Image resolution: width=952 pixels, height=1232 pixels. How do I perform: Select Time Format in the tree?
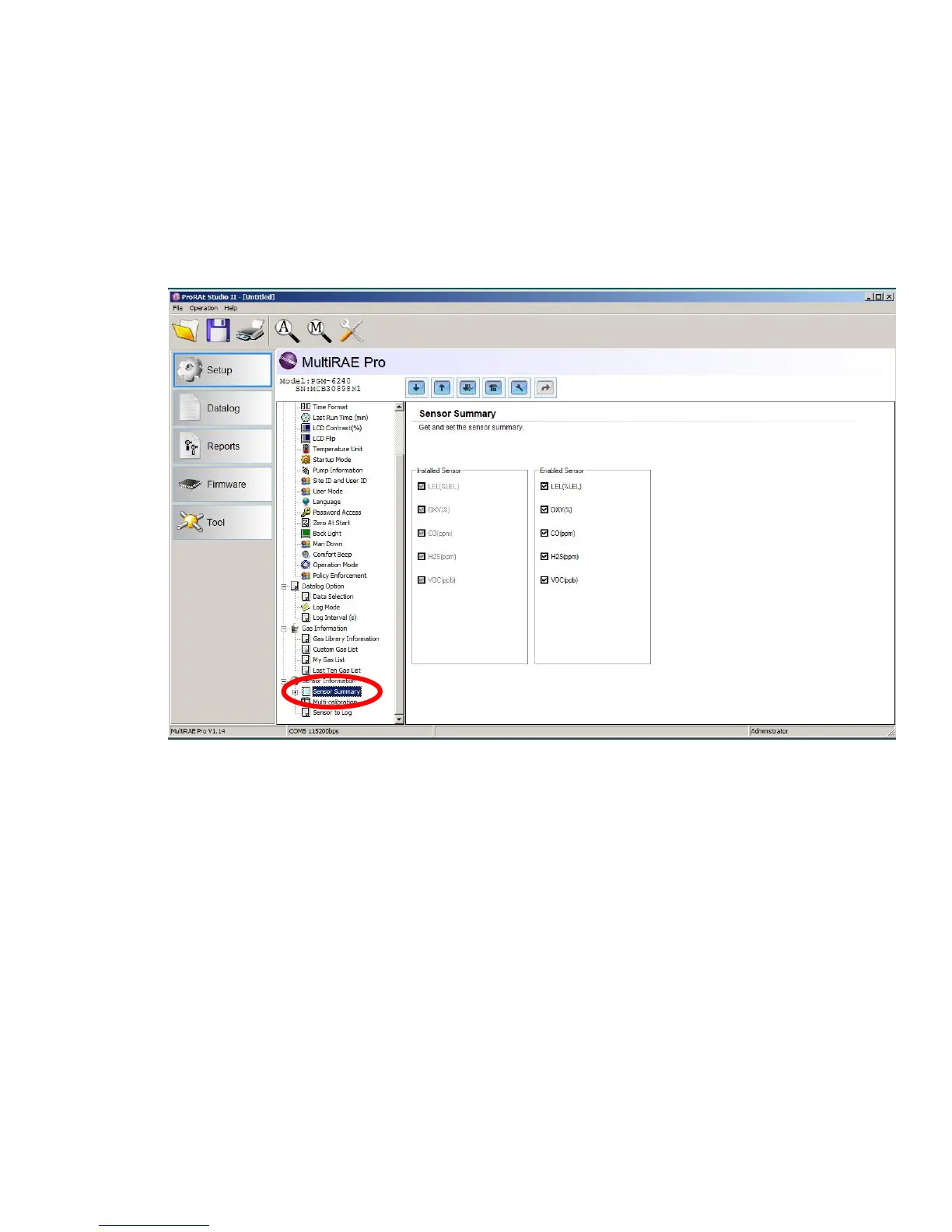pyautogui.click(x=330, y=407)
